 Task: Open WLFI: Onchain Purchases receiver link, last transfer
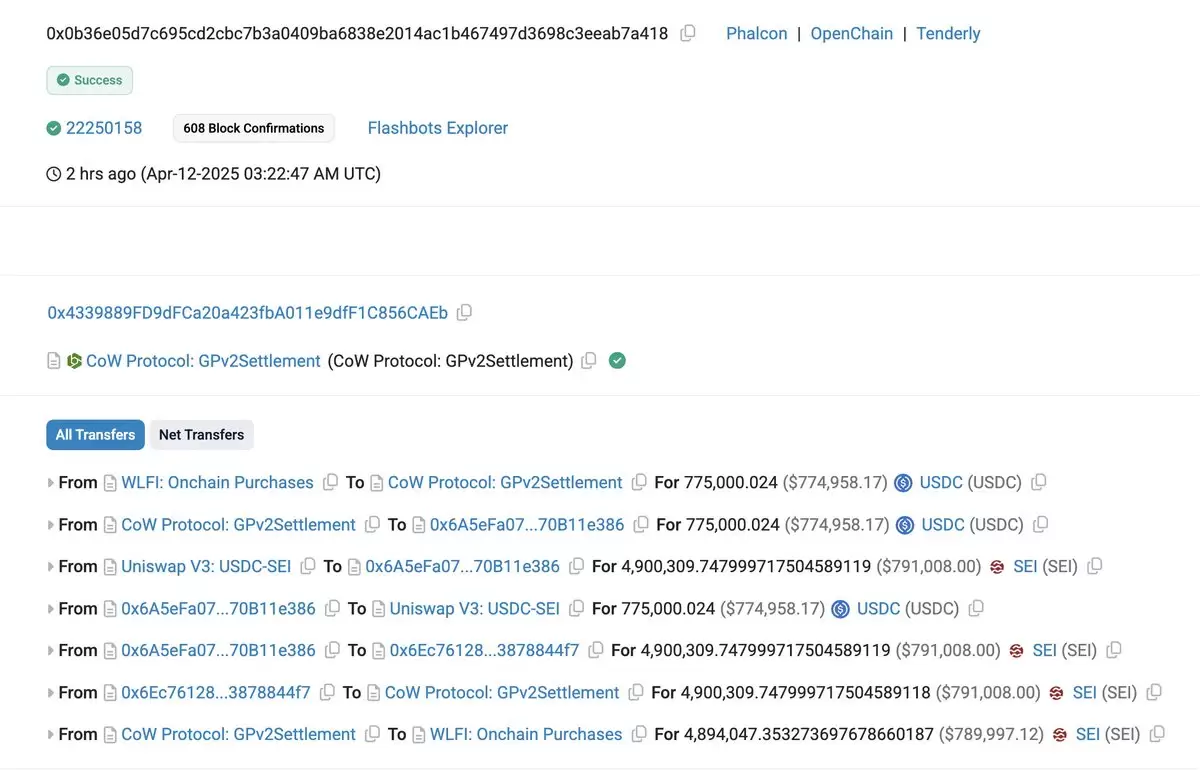coord(526,734)
